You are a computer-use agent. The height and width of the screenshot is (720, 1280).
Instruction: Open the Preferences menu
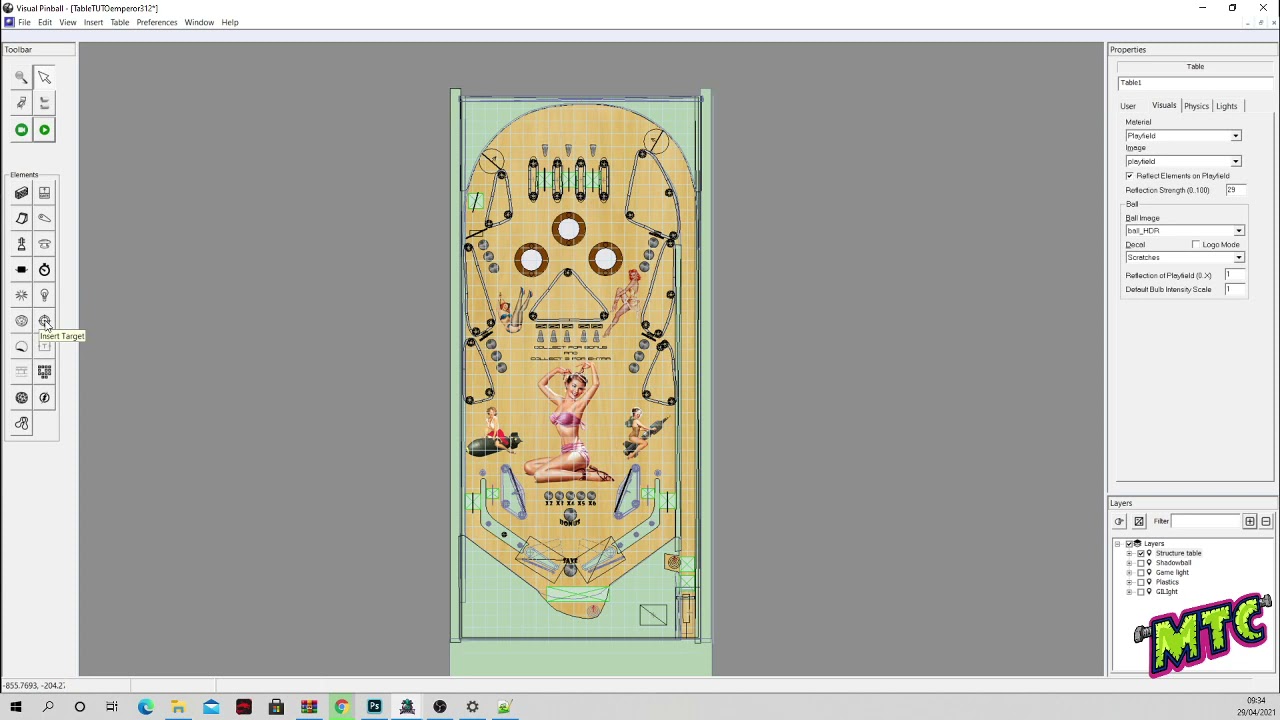(x=157, y=22)
